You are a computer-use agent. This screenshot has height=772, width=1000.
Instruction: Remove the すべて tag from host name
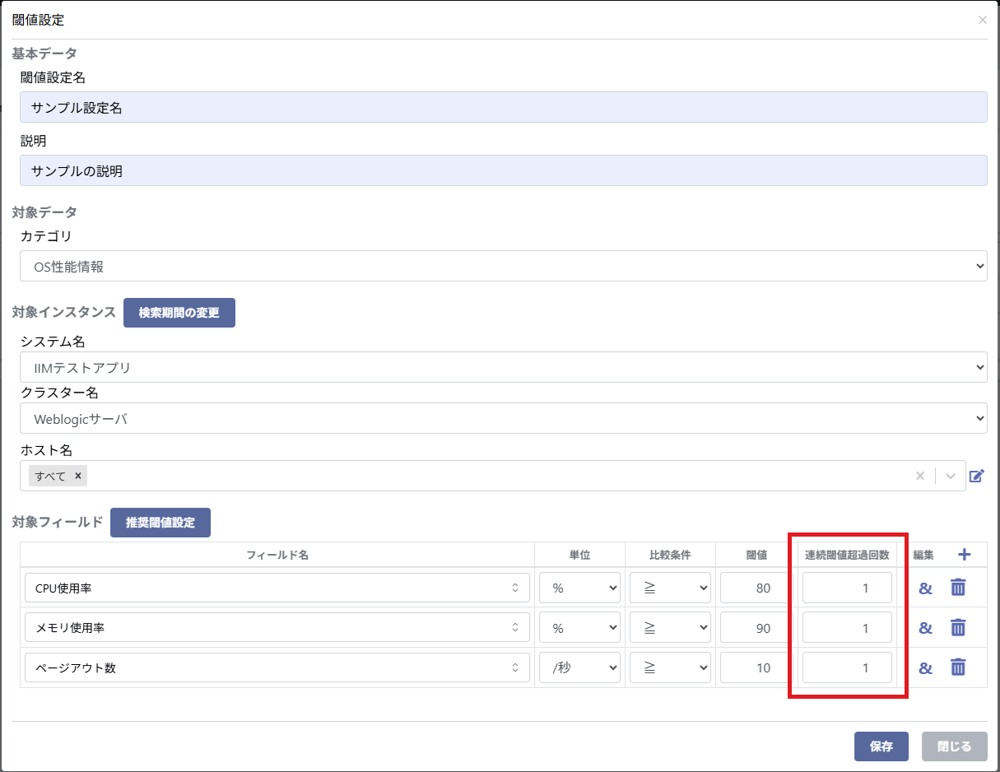point(78,476)
